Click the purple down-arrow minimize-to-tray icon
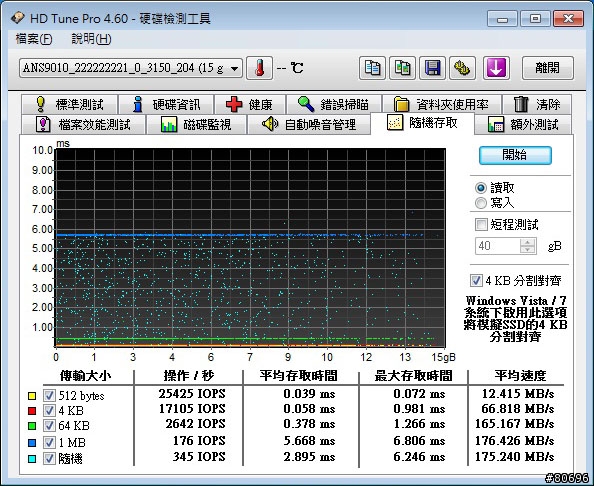This screenshot has height=486, width=594. click(x=496, y=68)
